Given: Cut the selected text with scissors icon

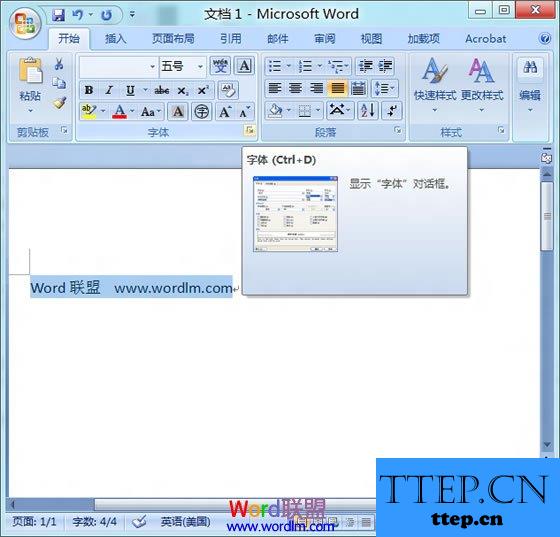Looking at the screenshot, I should click(59, 64).
